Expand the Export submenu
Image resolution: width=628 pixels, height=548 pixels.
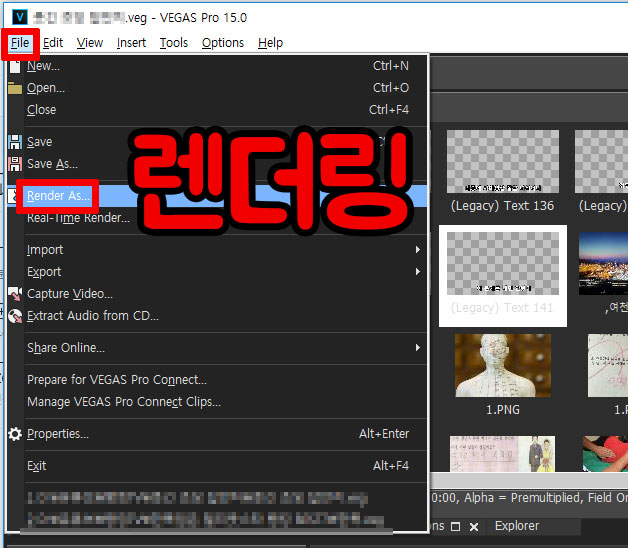tap(217, 272)
